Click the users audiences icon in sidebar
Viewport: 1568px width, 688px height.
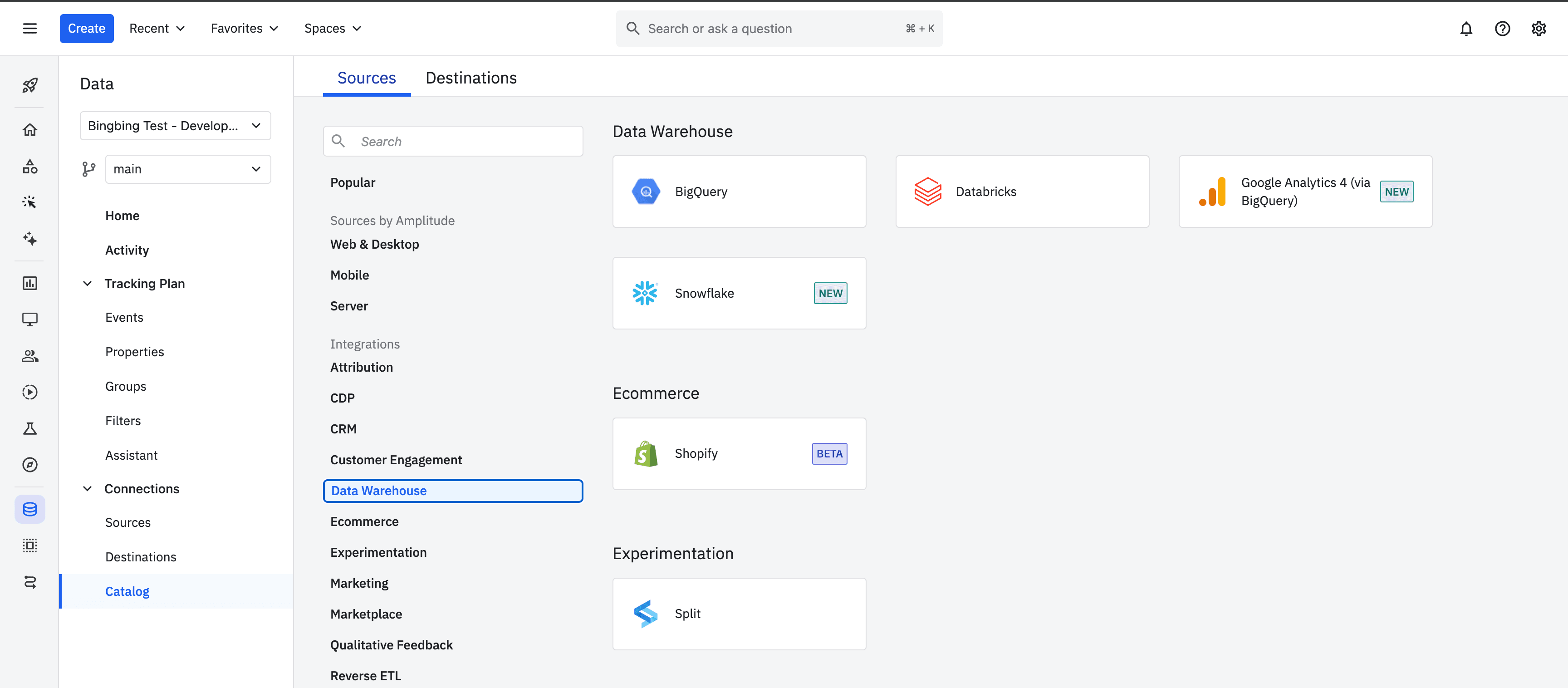point(29,355)
